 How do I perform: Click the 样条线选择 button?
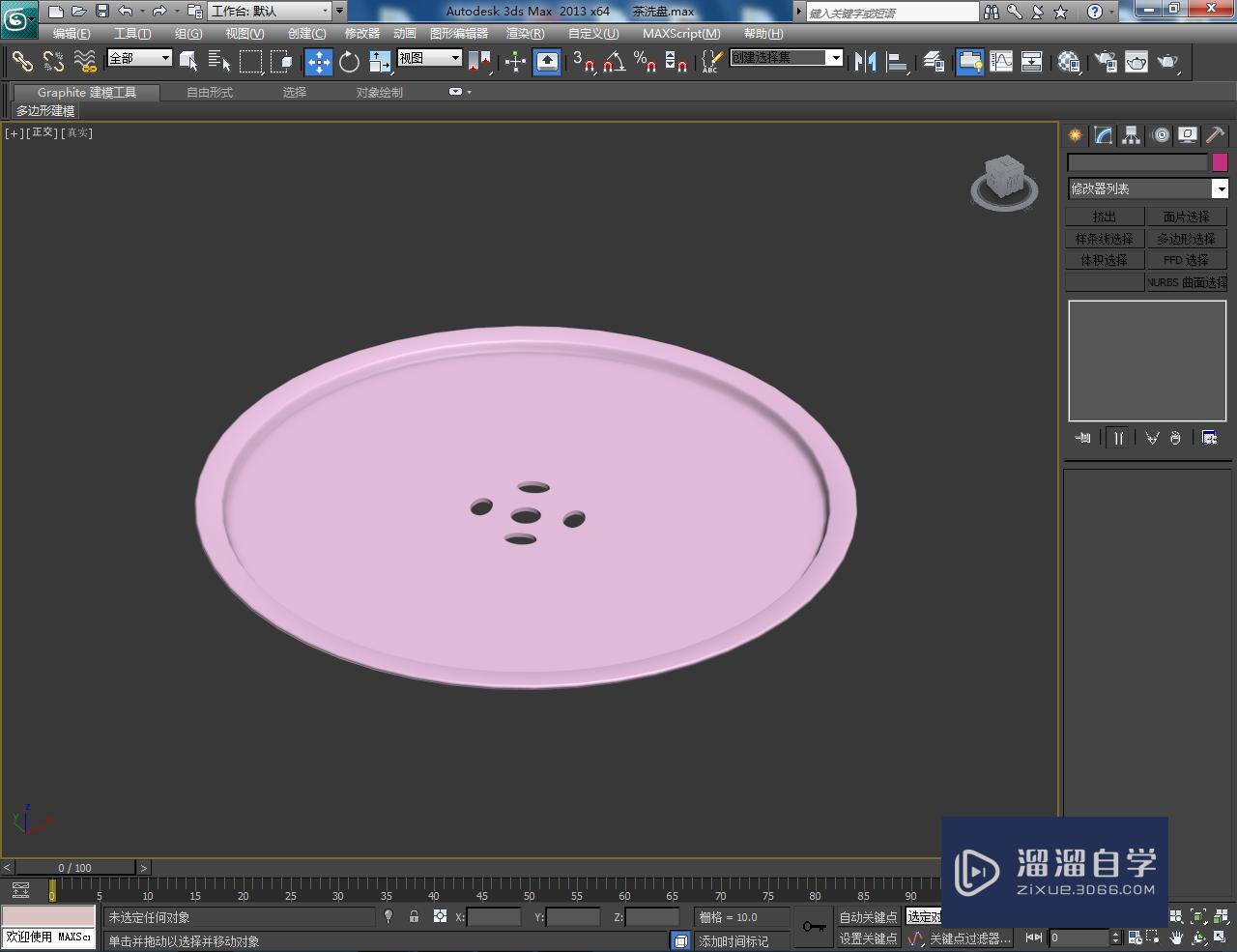coord(1105,239)
